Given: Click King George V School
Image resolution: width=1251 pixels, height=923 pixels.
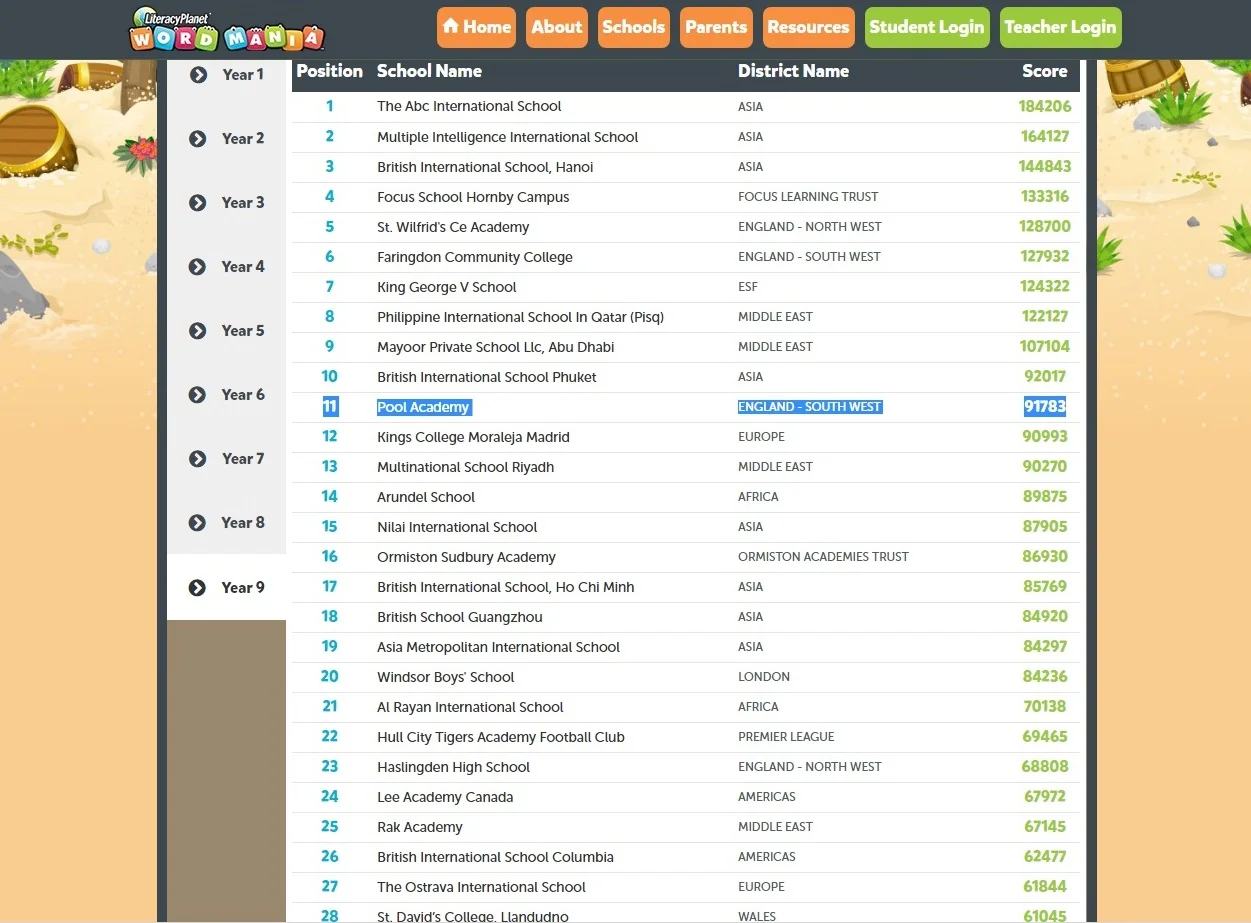Looking at the screenshot, I should 447,287.
